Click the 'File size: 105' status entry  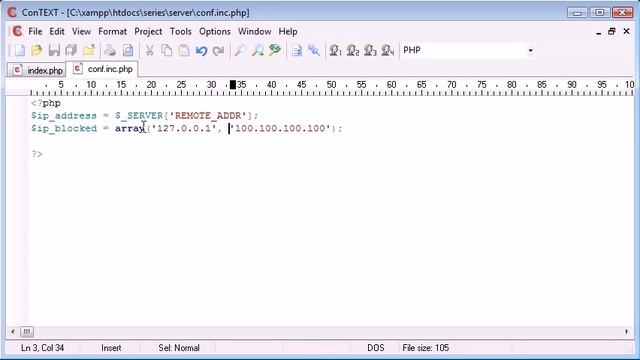(x=425, y=348)
